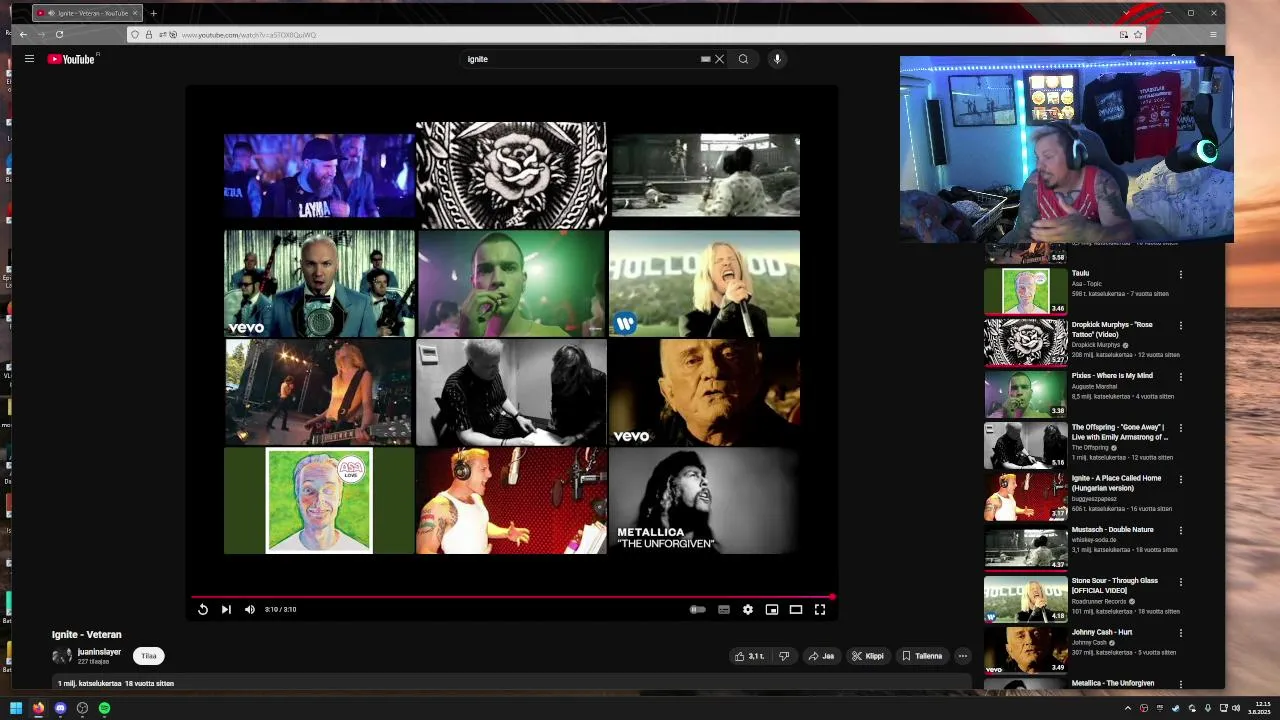Open options menu for Ignite A Place Called Home

[1181, 479]
